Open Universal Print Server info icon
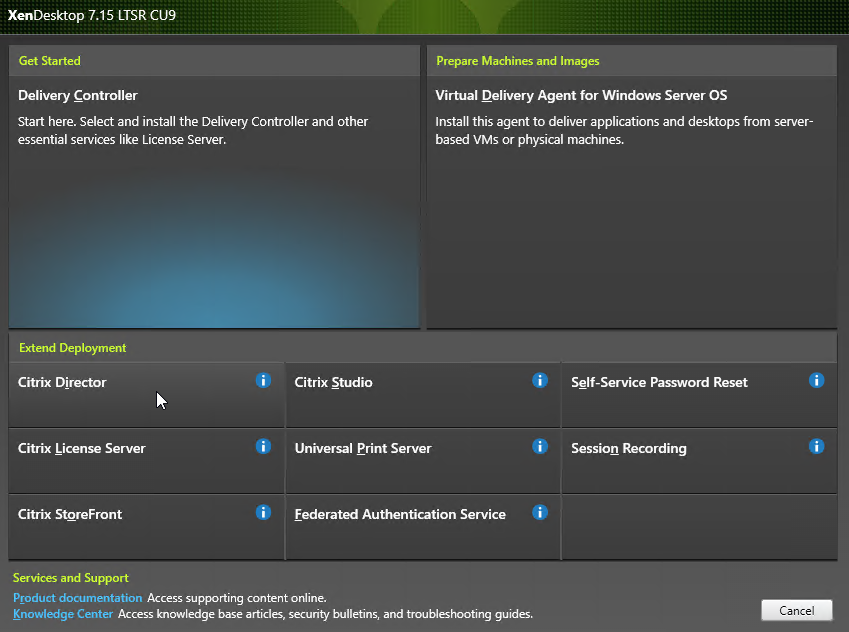 [540, 447]
